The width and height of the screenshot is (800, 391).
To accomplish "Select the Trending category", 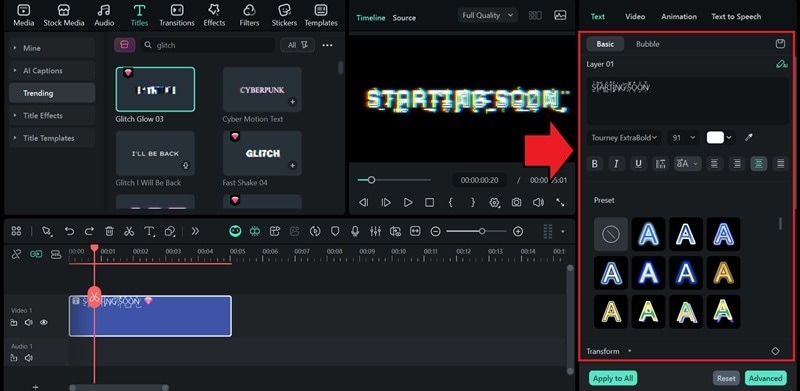I will pyautogui.click(x=52, y=93).
